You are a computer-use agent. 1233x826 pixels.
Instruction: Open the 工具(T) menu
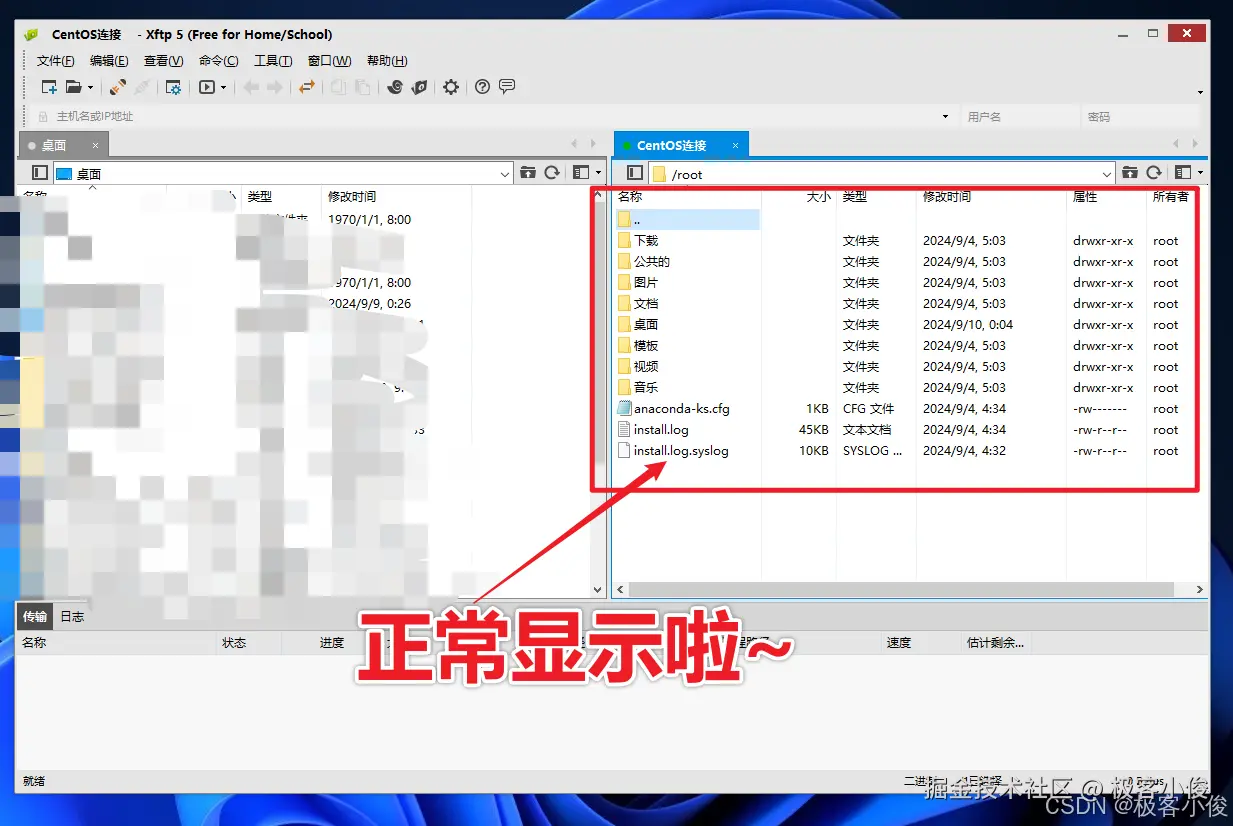coord(273,61)
